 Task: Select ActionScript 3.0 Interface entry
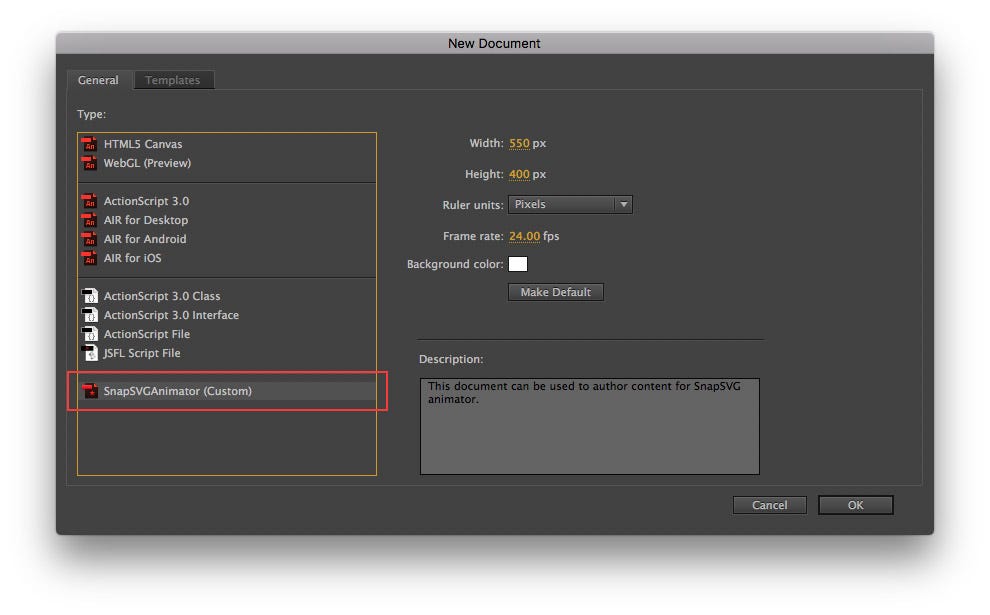(227, 314)
